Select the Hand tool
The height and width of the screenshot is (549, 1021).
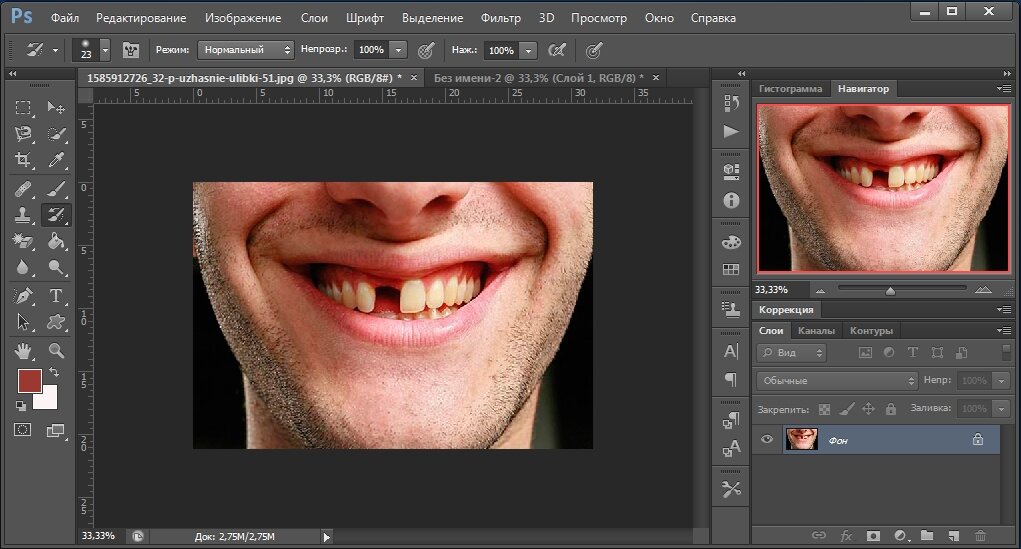point(23,351)
